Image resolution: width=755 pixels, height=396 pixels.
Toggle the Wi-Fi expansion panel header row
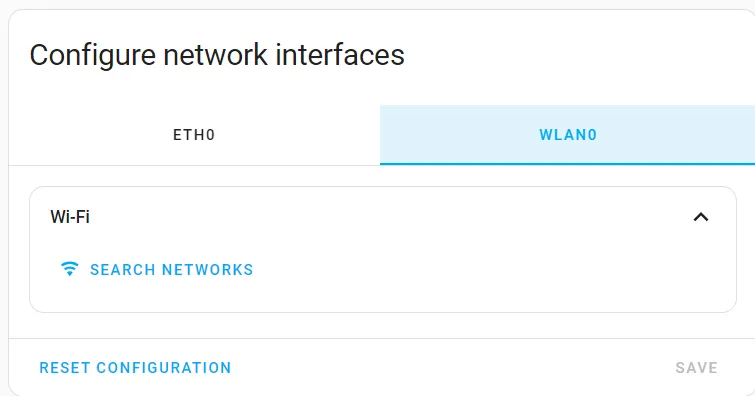[x=383, y=217]
